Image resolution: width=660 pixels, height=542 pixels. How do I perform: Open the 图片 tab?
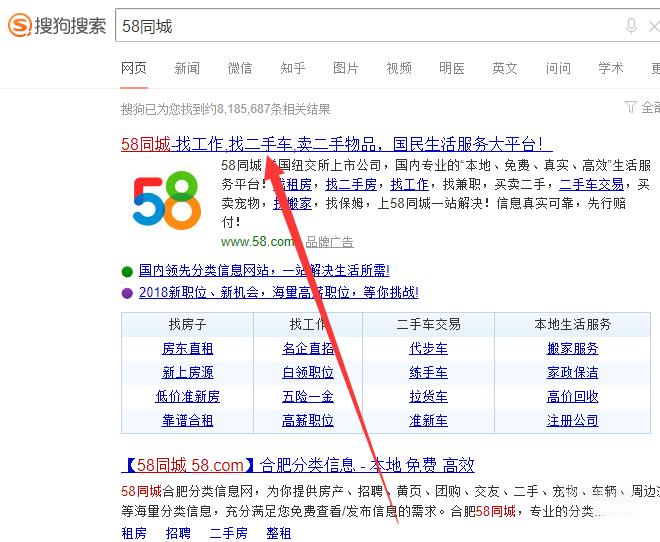[346, 68]
